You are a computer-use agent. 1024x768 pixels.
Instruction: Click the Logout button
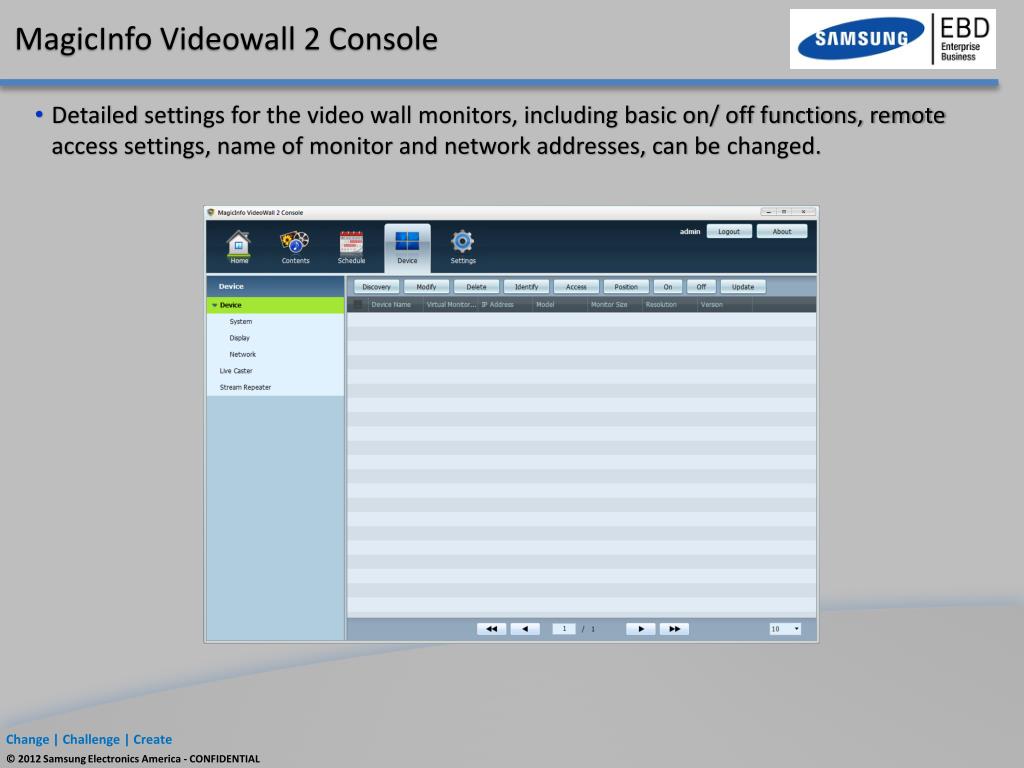tap(729, 231)
